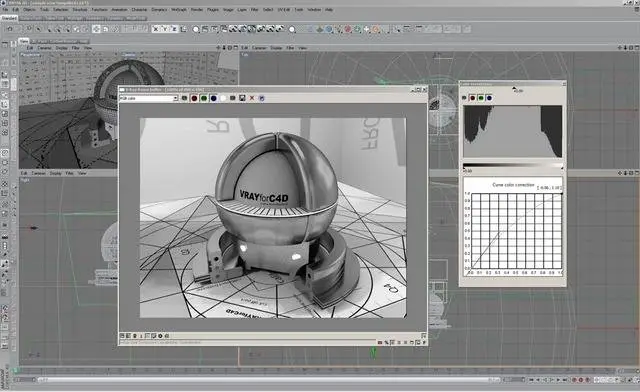Open the Plugins menu in the menu bar
The width and height of the screenshot is (640, 392).
tap(213, 9)
